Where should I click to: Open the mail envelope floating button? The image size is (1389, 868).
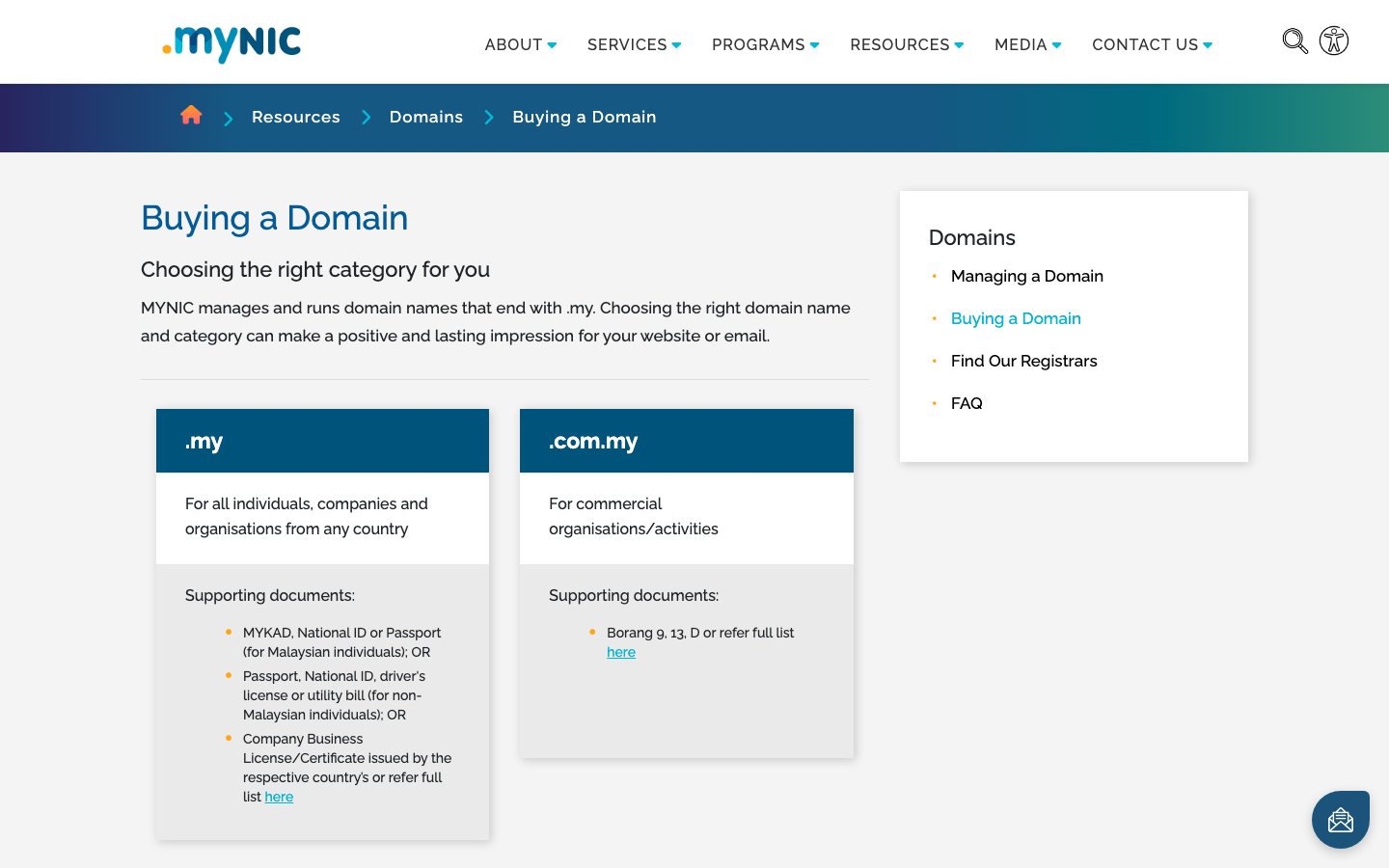[x=1341, y=820]
